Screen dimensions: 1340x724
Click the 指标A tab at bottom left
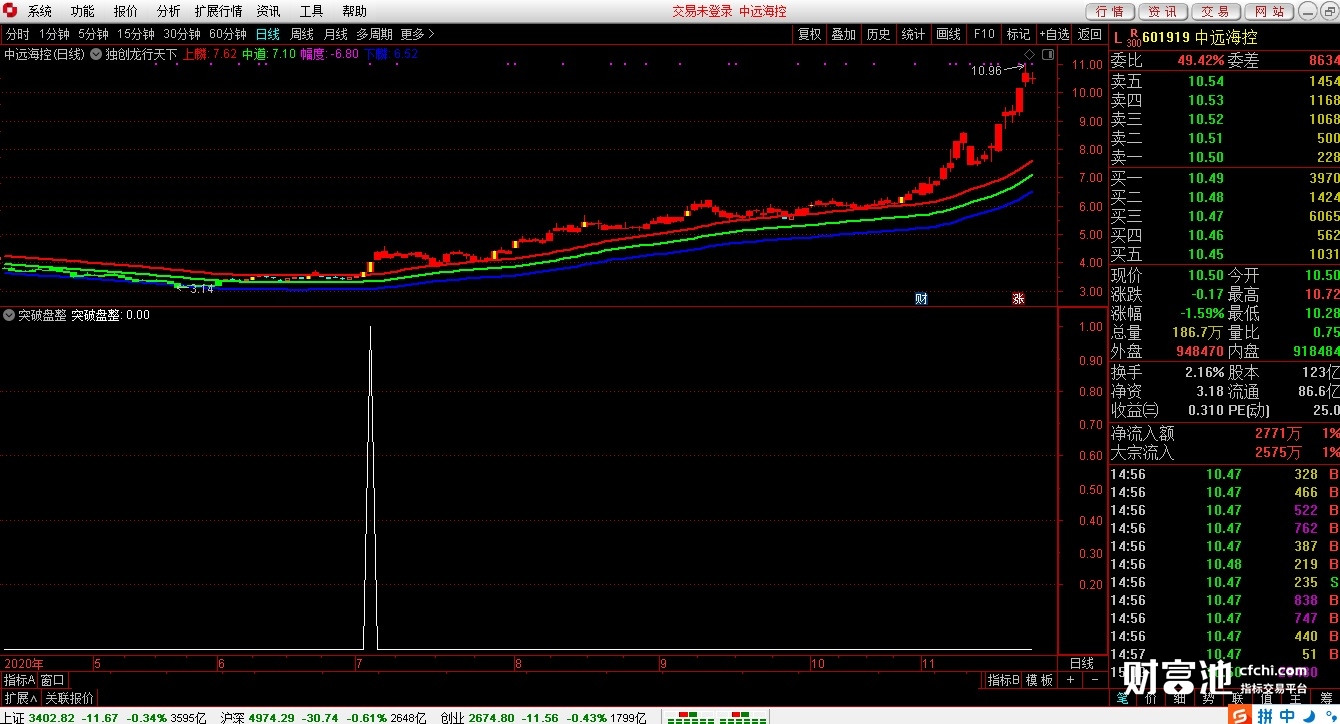(x=19, y=680)
